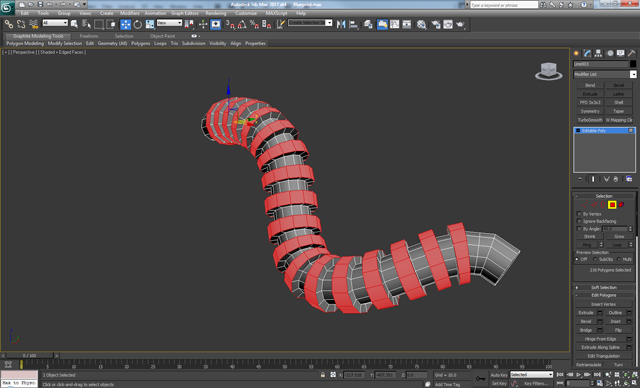Toggle the Selection Lock padlock
This screenshot has width=640, height=388.
pos(323,375)
